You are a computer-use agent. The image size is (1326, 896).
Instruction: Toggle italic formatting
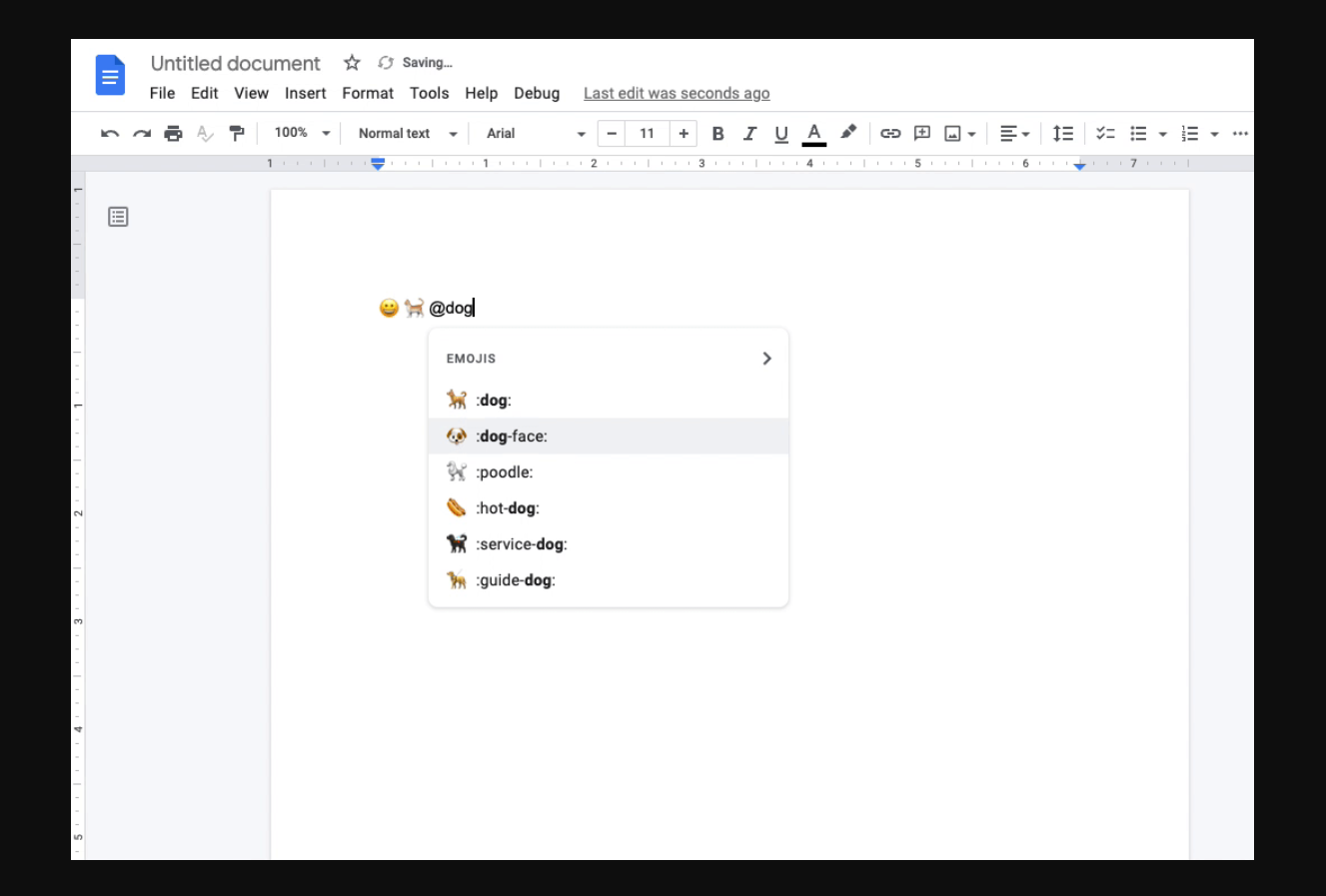(x=749, y=134)
